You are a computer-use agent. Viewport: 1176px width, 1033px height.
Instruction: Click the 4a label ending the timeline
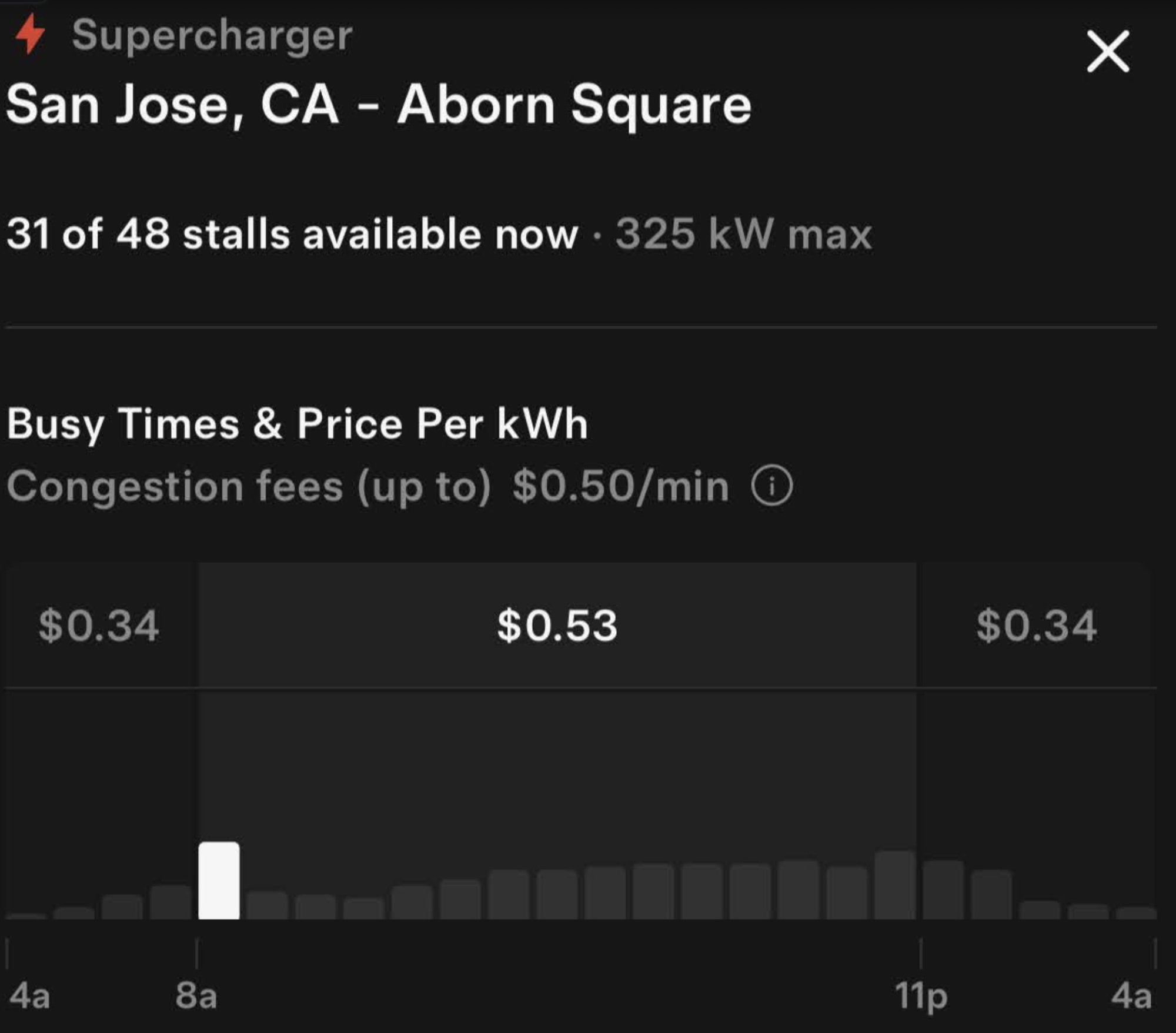[1131, 996]
